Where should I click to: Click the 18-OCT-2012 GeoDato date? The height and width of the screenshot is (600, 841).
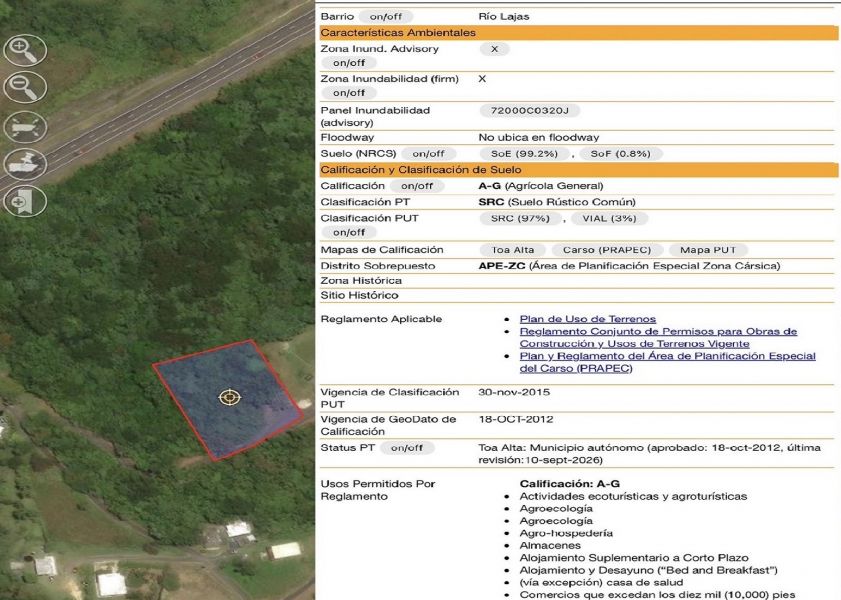click(x=515, y=419)
